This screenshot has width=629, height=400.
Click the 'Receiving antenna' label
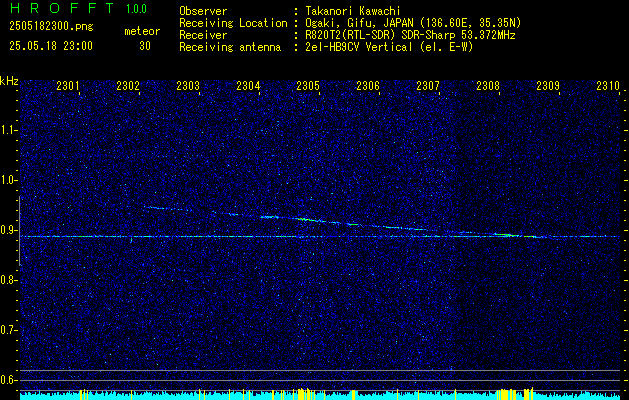230,47
